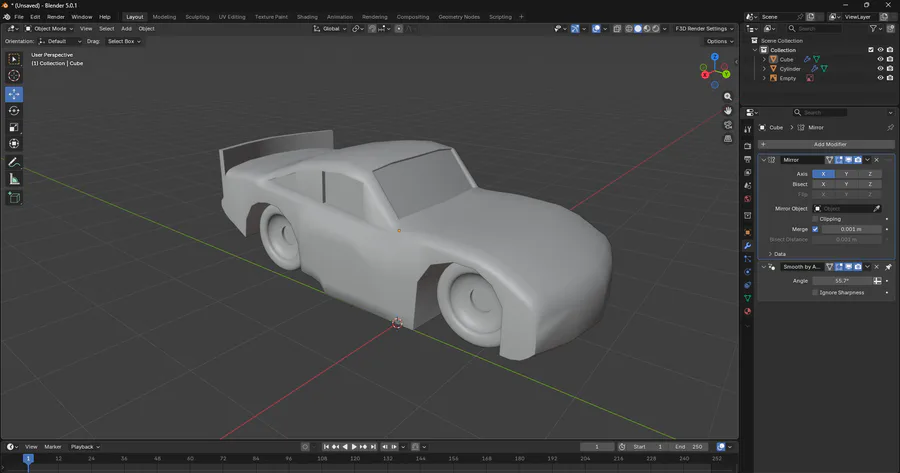This screenshot has height=473, width=900.
Task: Expand the Data section of Mirror modifier
Action: 777,254
